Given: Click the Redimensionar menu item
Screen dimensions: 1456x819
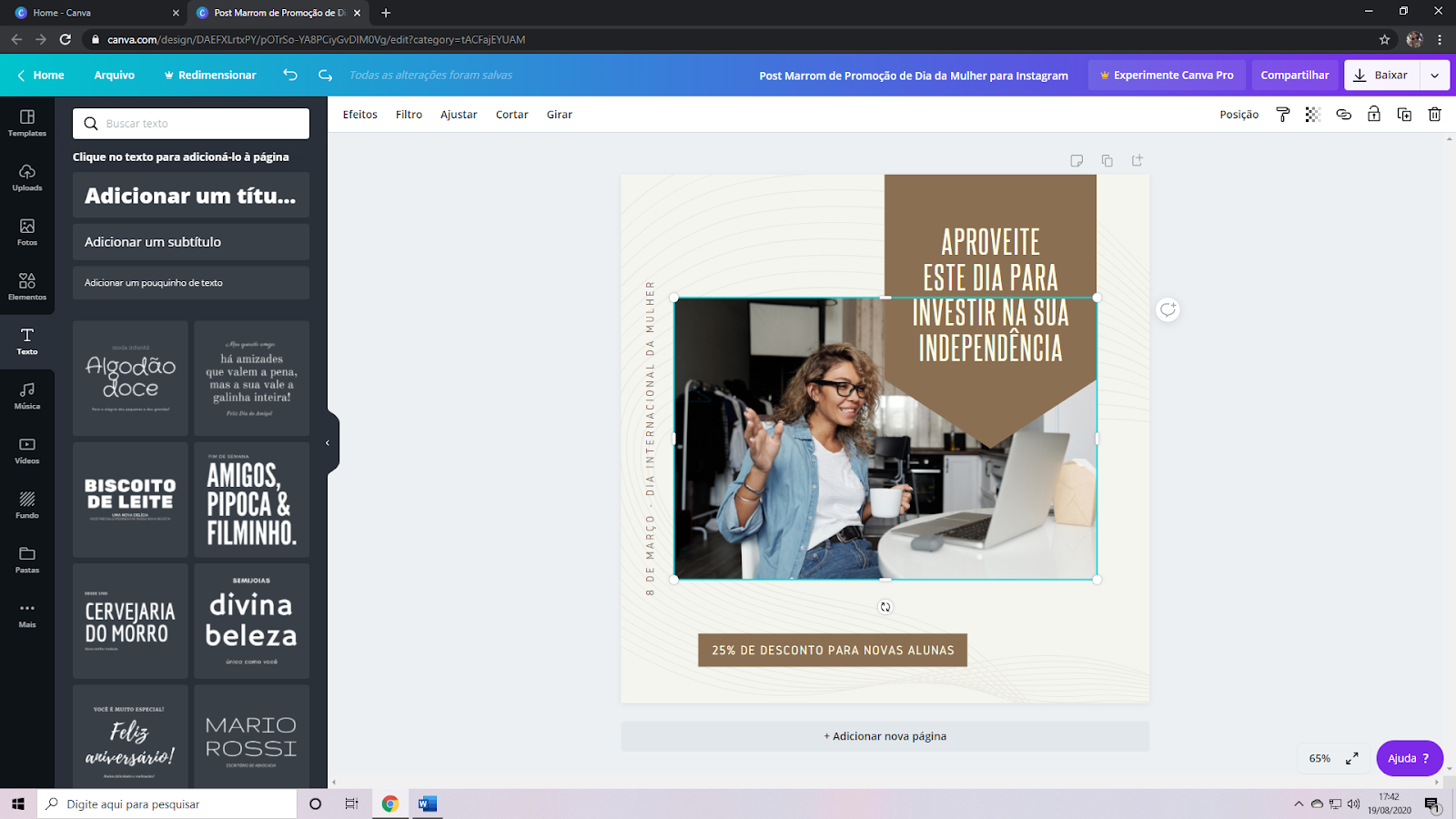Looking at the screenshot, I should pos(210,76).
